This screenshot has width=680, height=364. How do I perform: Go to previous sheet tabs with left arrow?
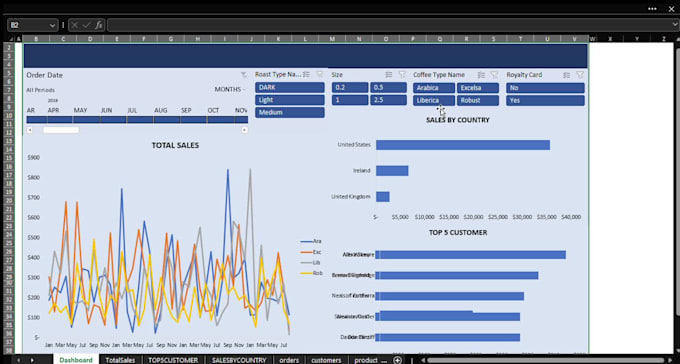tap(19, 360)
